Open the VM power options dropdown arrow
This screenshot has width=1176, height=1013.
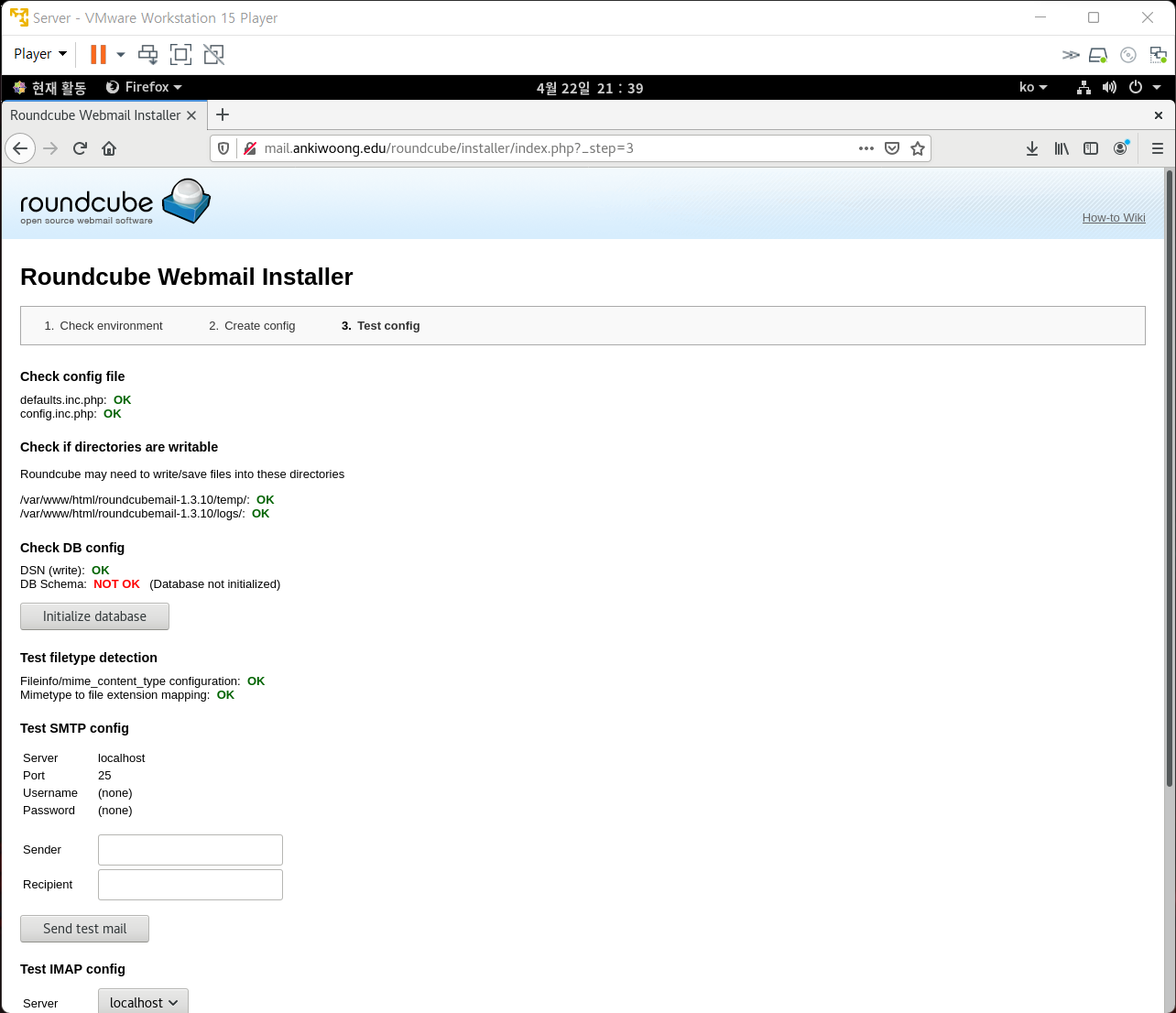[x=120, y=55]
